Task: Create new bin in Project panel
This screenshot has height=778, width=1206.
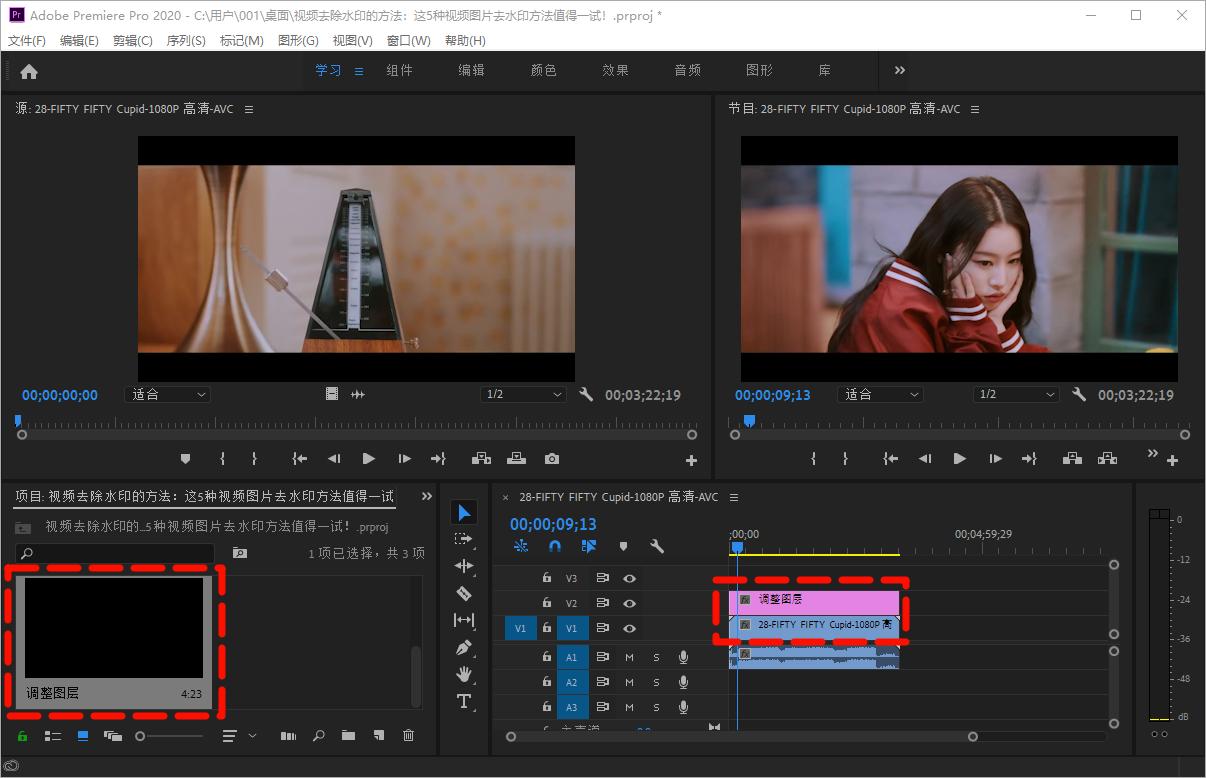Action: [x=348, y=736]
